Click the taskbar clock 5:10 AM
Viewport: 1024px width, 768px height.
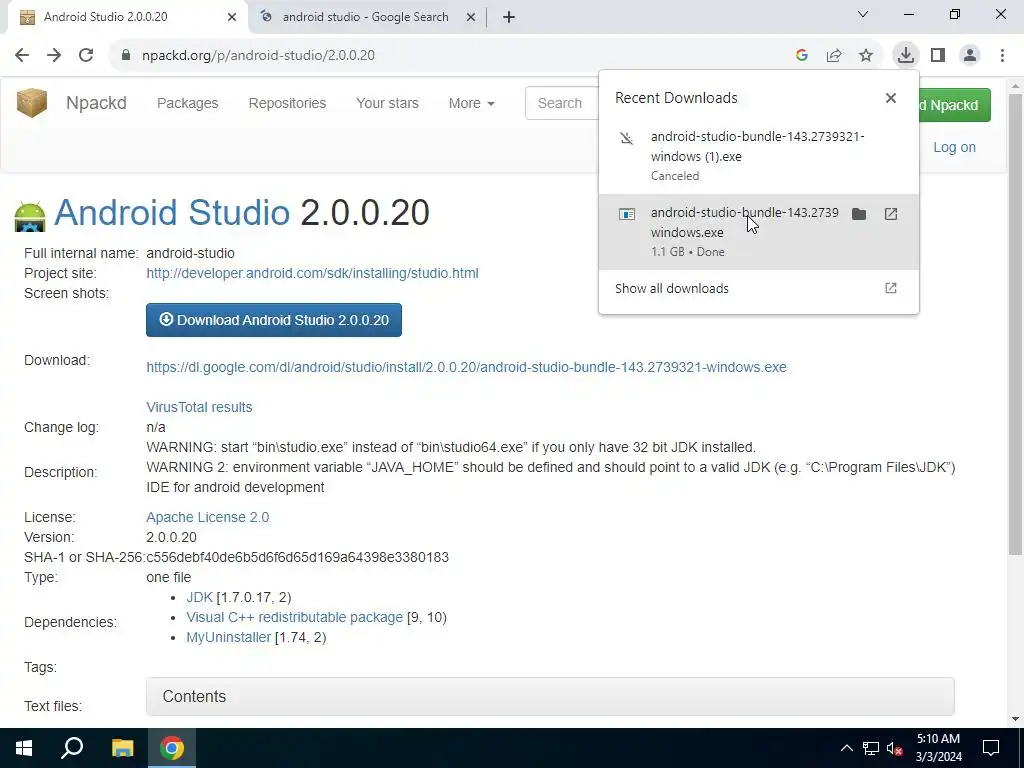tap(938, 748)
